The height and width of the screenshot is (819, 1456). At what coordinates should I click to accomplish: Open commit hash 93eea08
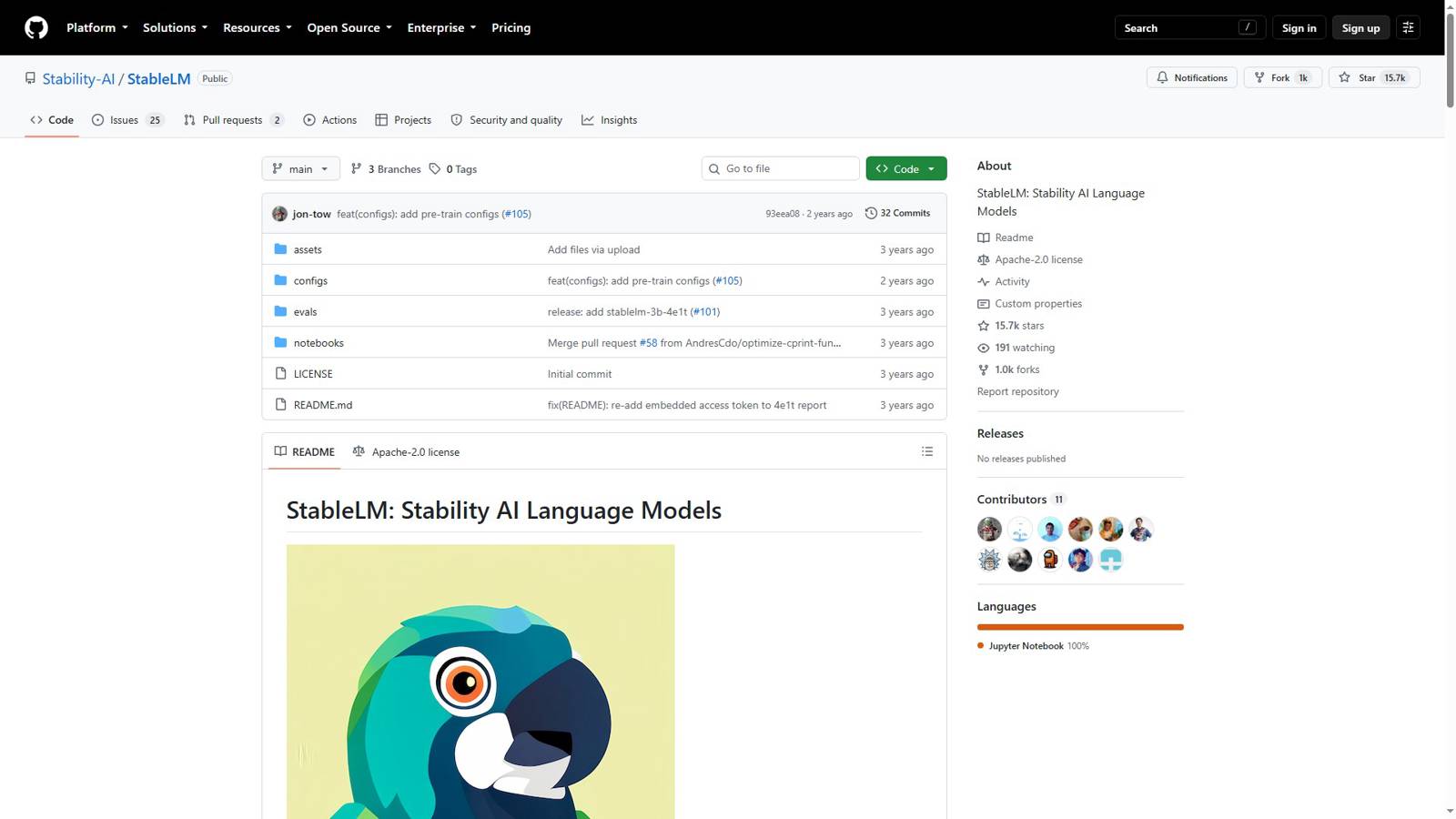pos(782,214)
